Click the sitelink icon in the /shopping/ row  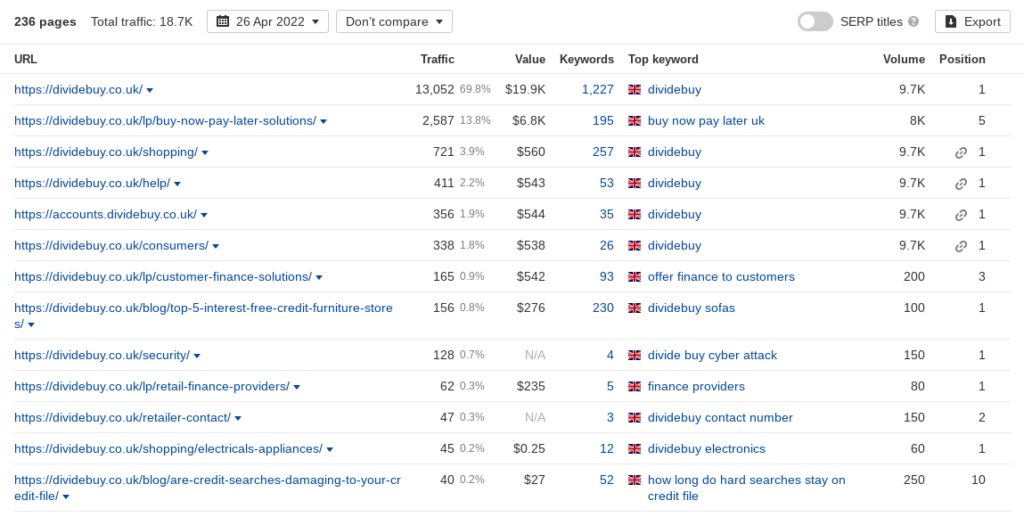(x=961, y=153)
